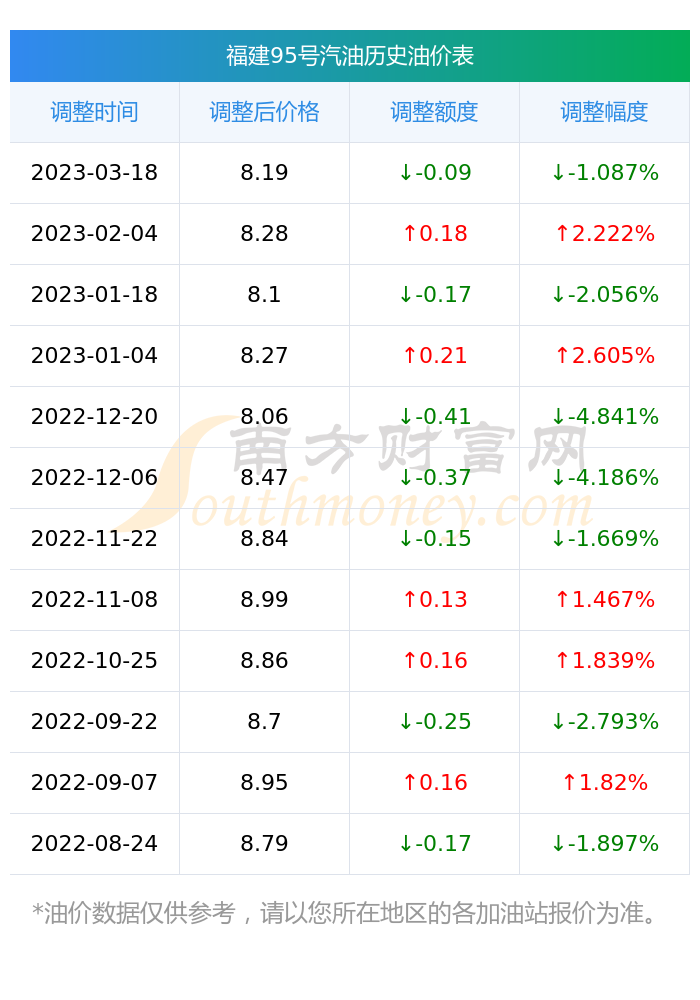
Task: Click the price 8.79 cell
Action: [x=264, y=844]
